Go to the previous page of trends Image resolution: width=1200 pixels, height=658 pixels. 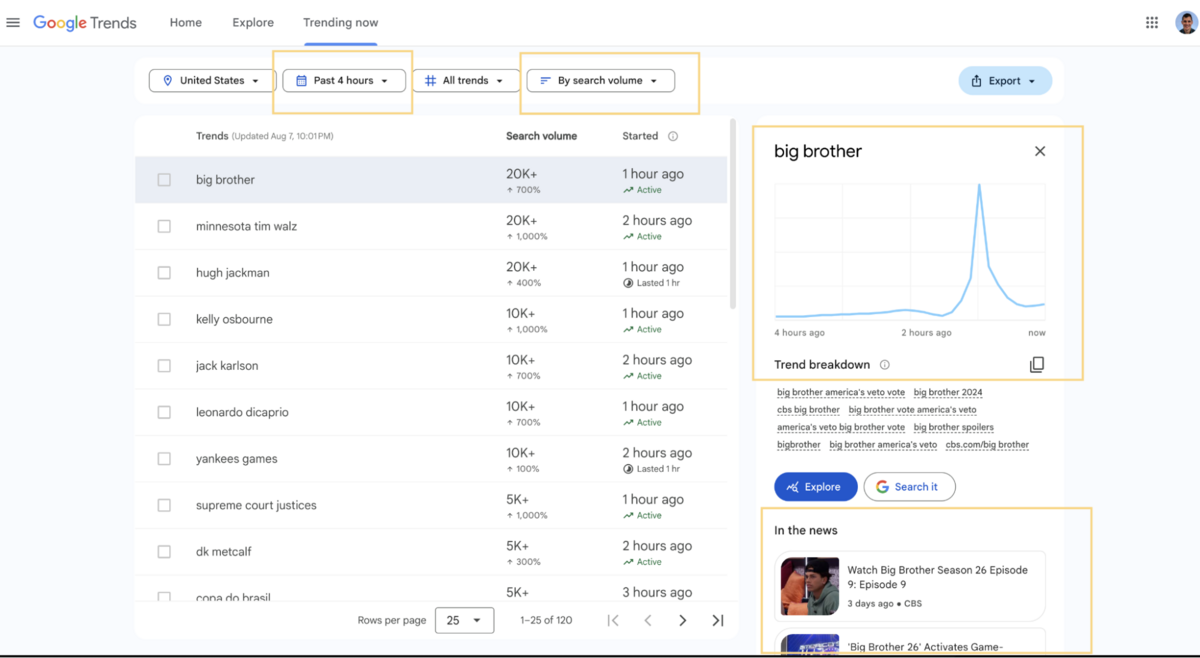coord(648,620)
